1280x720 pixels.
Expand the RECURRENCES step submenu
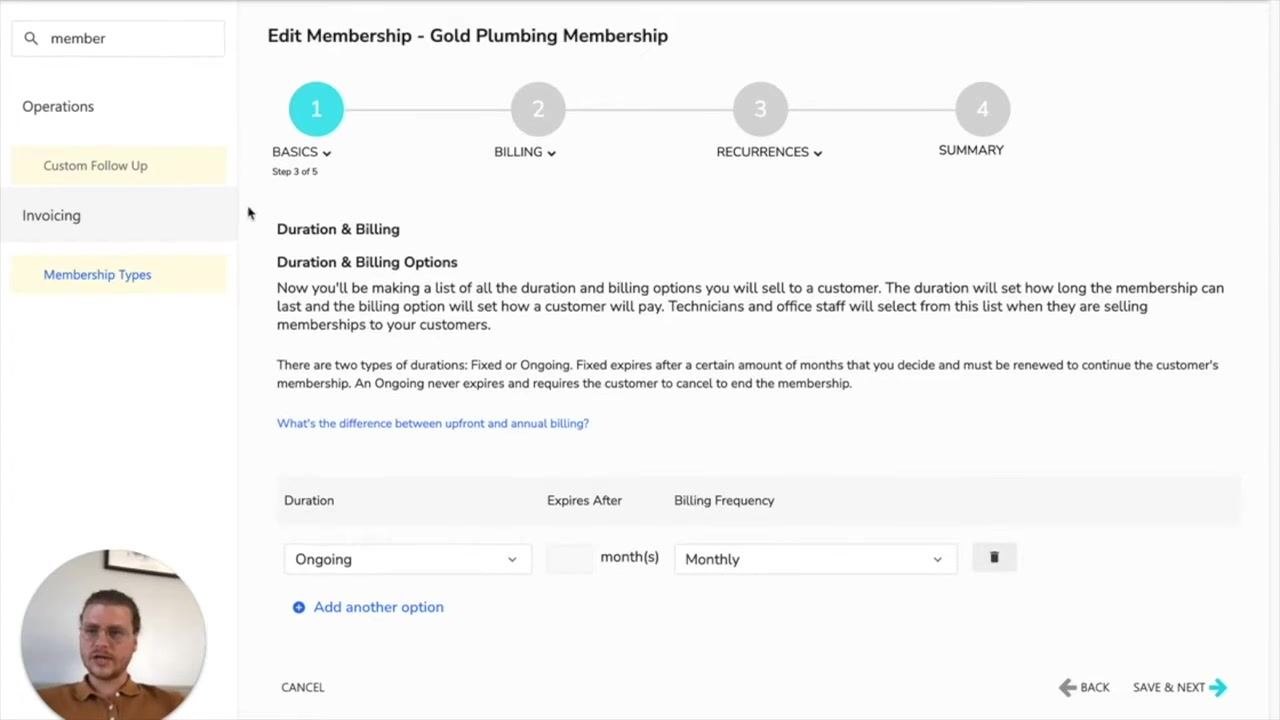click(769, 152)
